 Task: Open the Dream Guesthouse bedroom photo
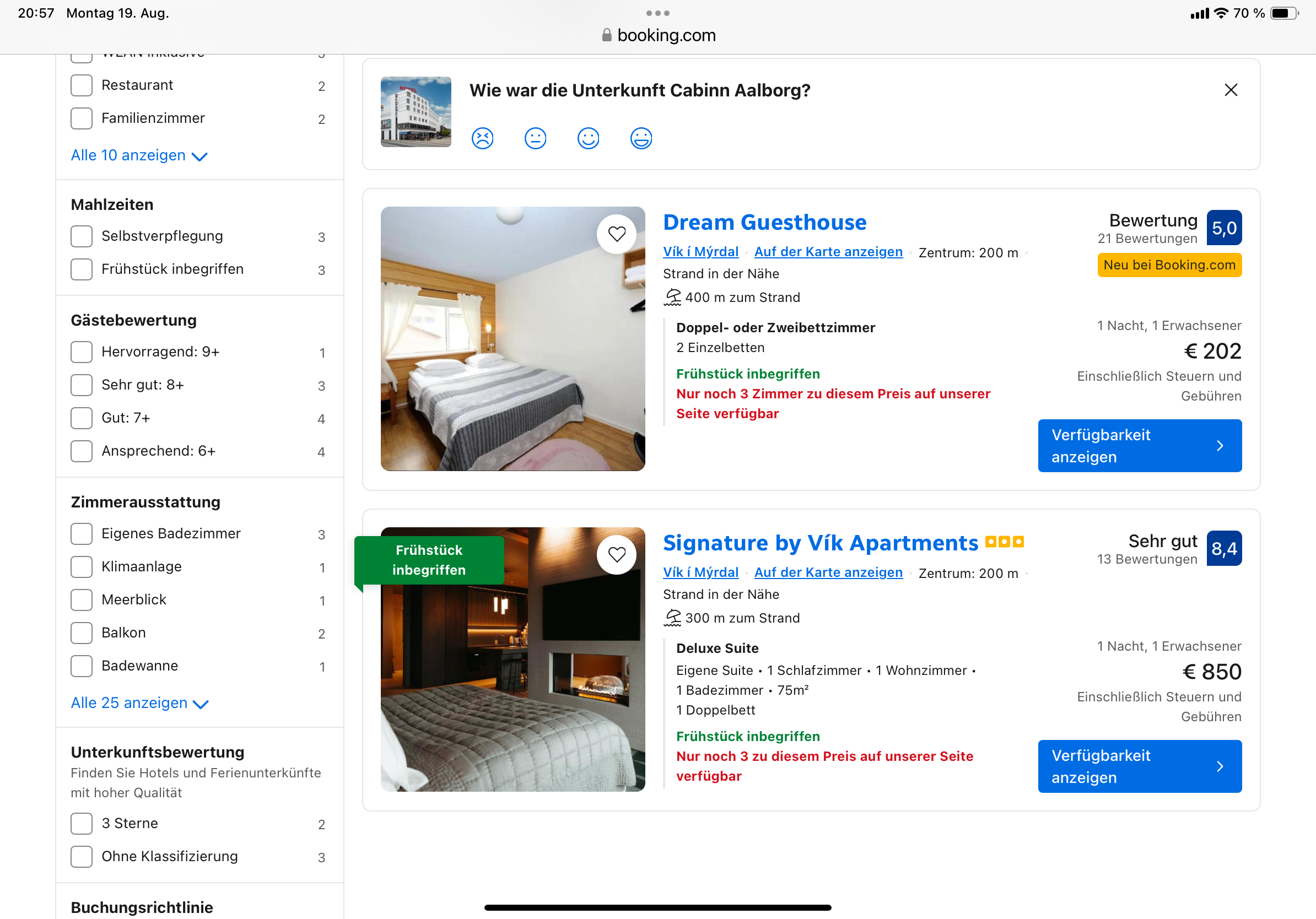pos(513,339)
